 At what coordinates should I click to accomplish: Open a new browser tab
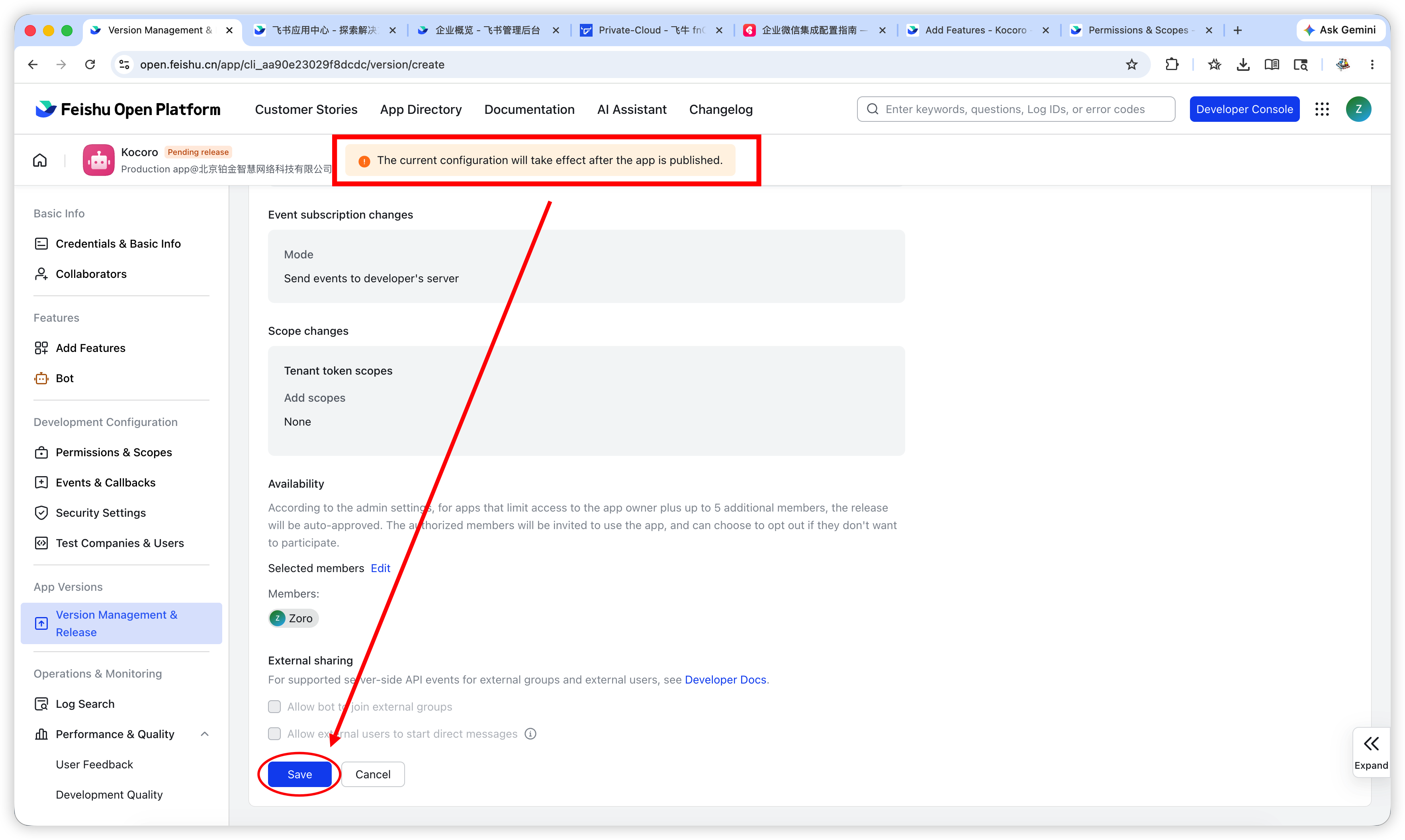point(1237,31)
